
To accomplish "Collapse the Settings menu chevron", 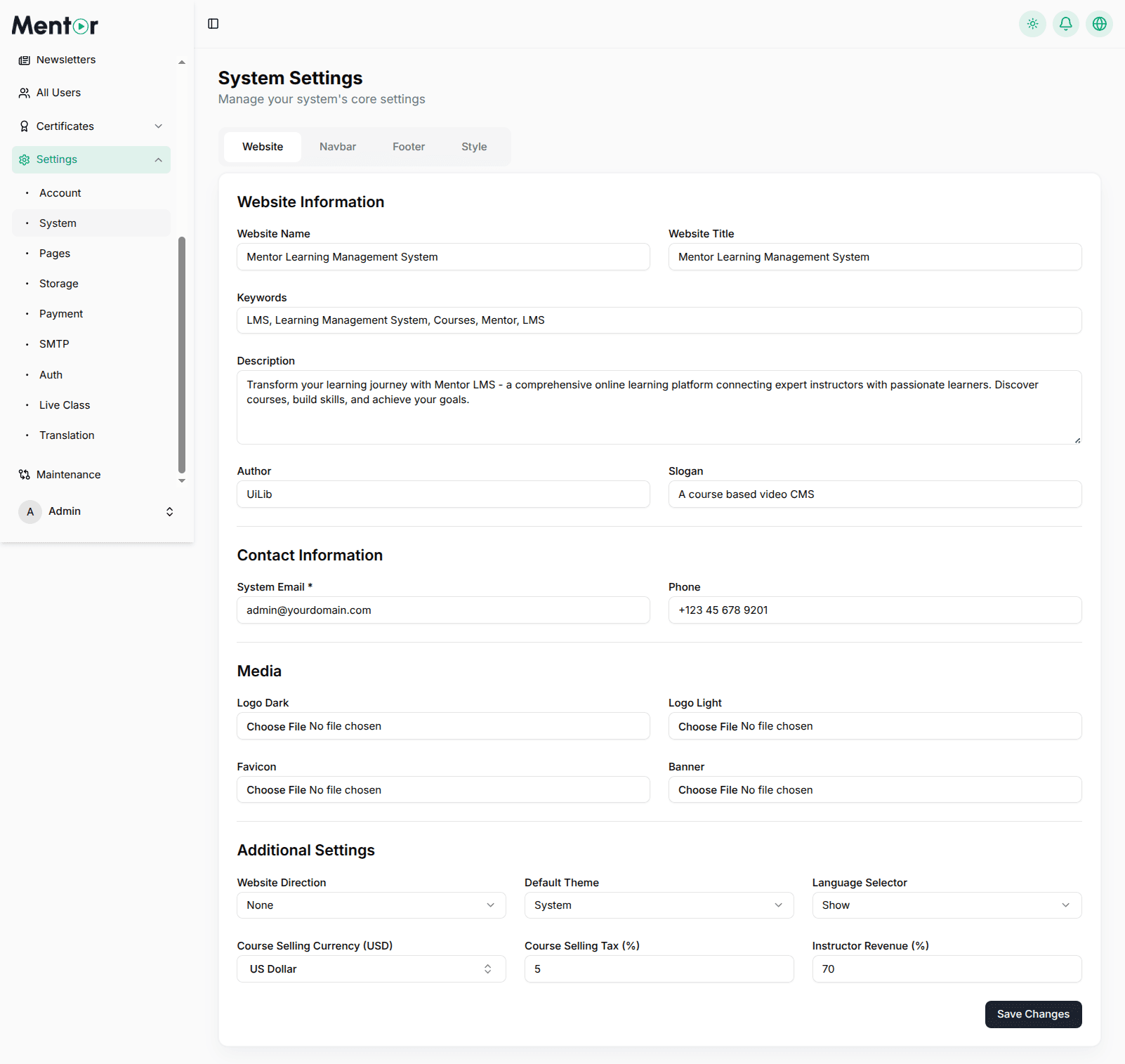I will (159, 160).
